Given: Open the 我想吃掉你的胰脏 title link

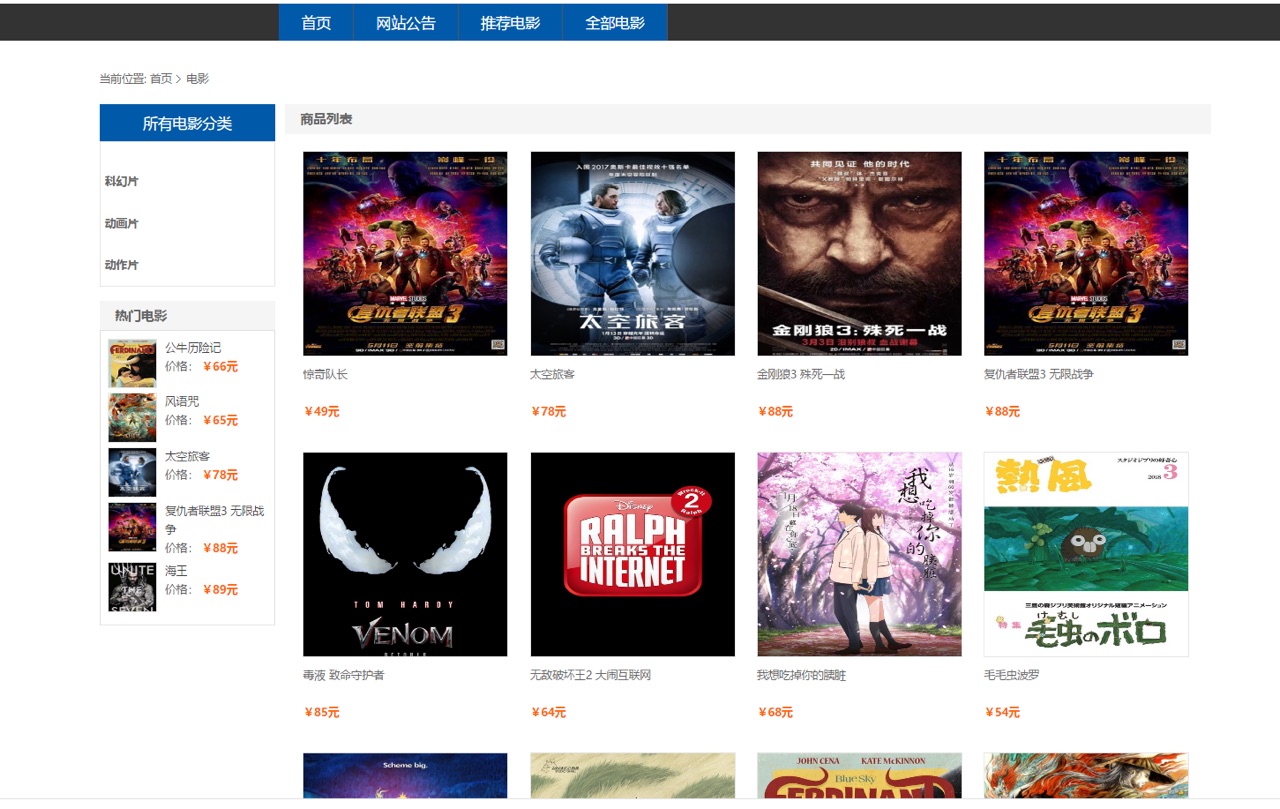Looking at the screenshot, I should point(801,675).
